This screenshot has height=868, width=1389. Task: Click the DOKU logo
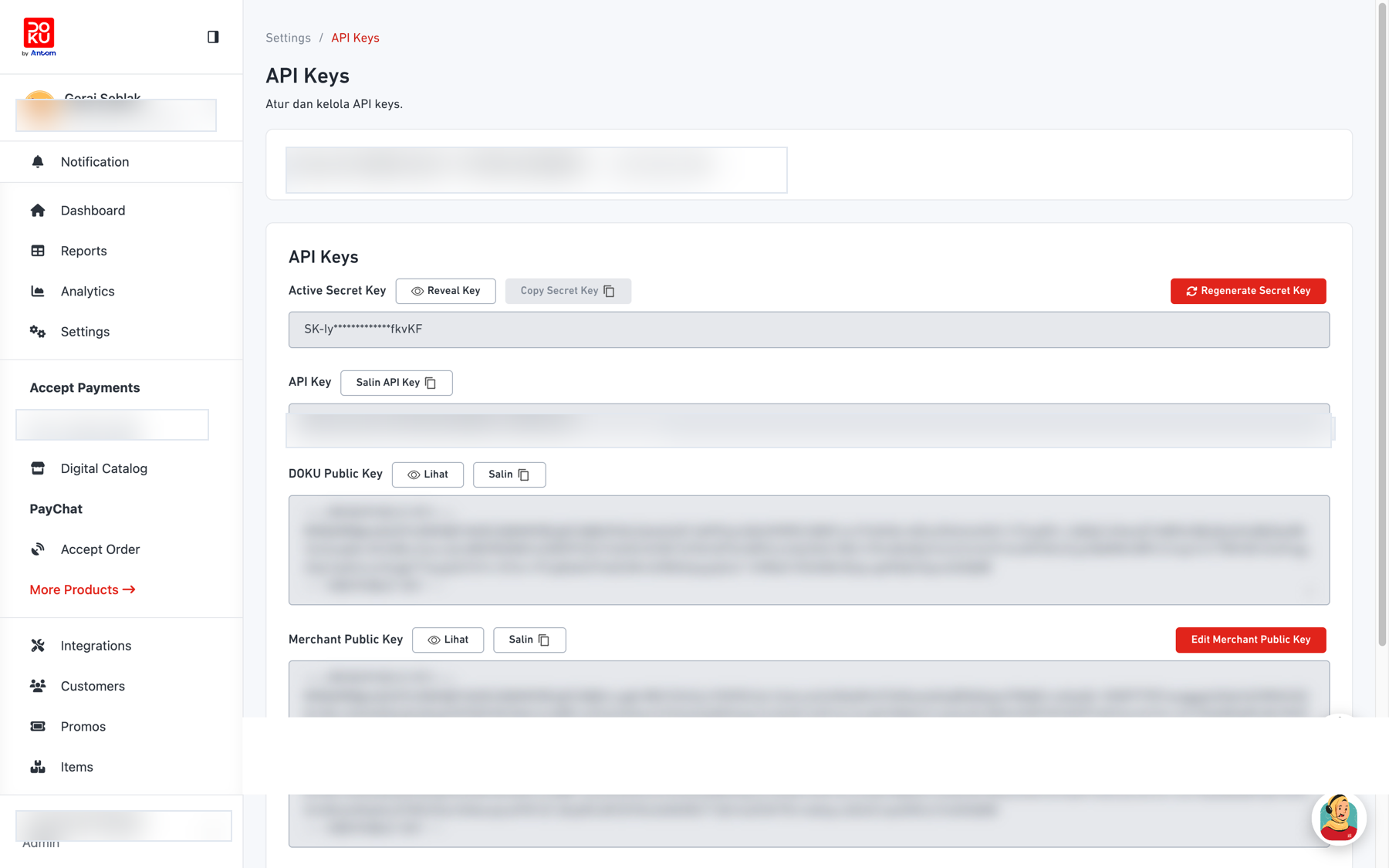[x=39, y=37]
